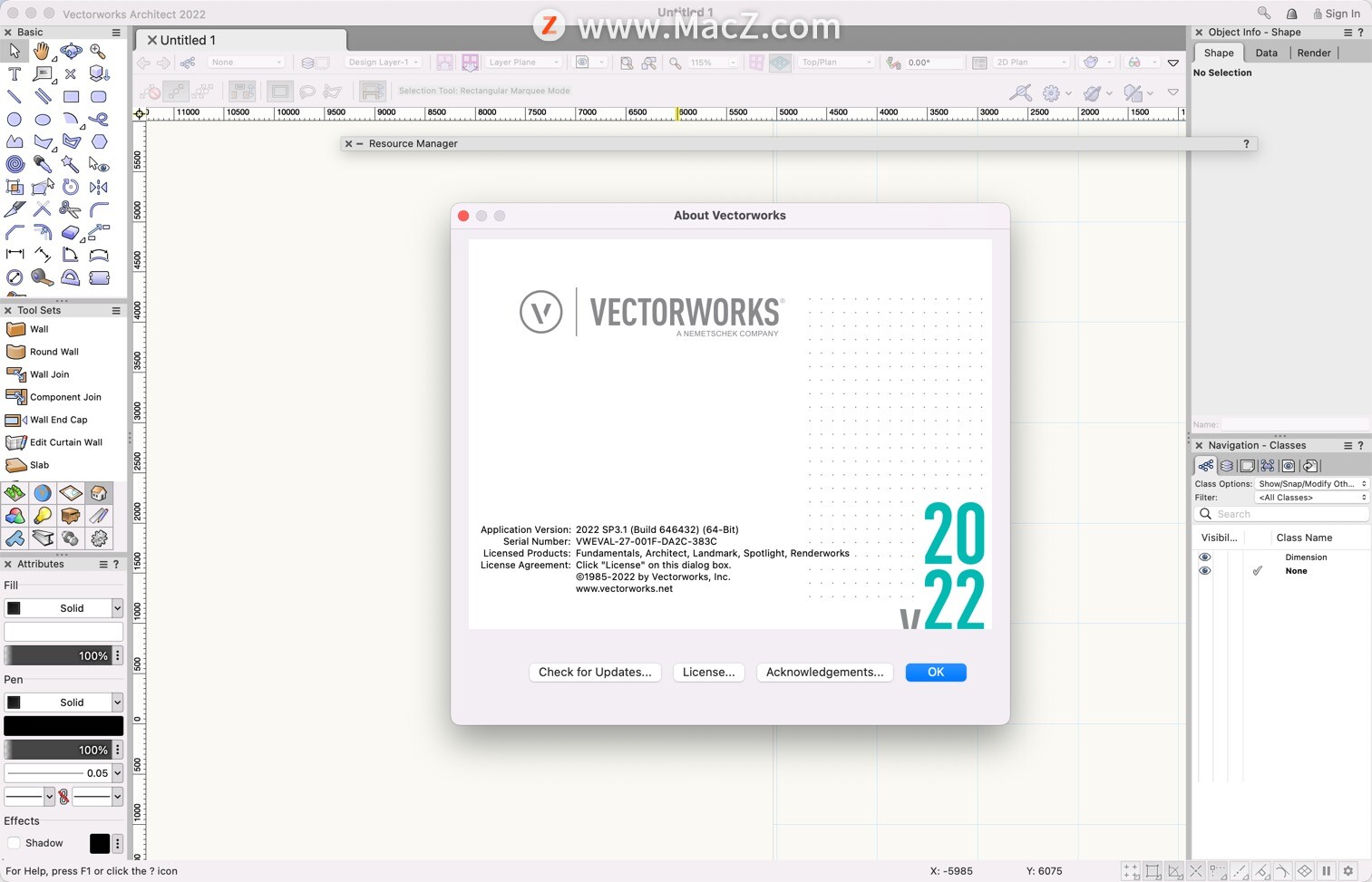The width and height of the screenshot is (1372, 882).
Task: Select the Edit Curtain Wall tool
Action: pyautogui.click(x=54, y=442)
